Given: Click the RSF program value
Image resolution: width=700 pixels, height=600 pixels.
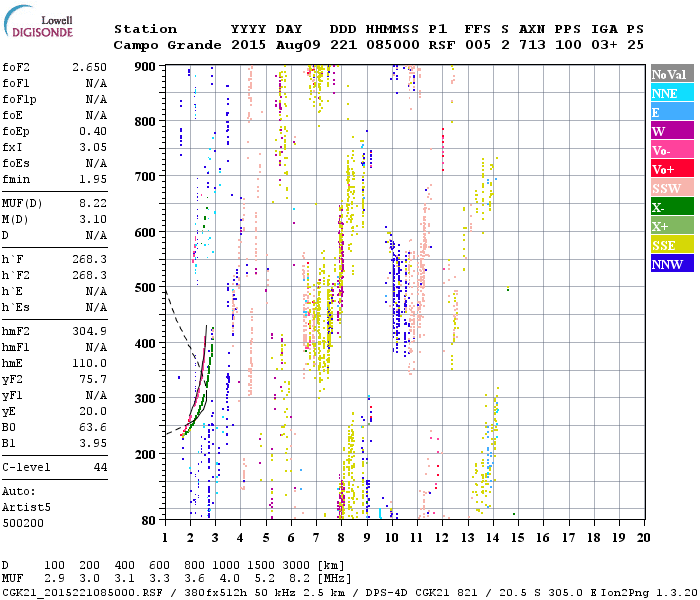Looking at the screenshot, I should click(x=442, y=45).
